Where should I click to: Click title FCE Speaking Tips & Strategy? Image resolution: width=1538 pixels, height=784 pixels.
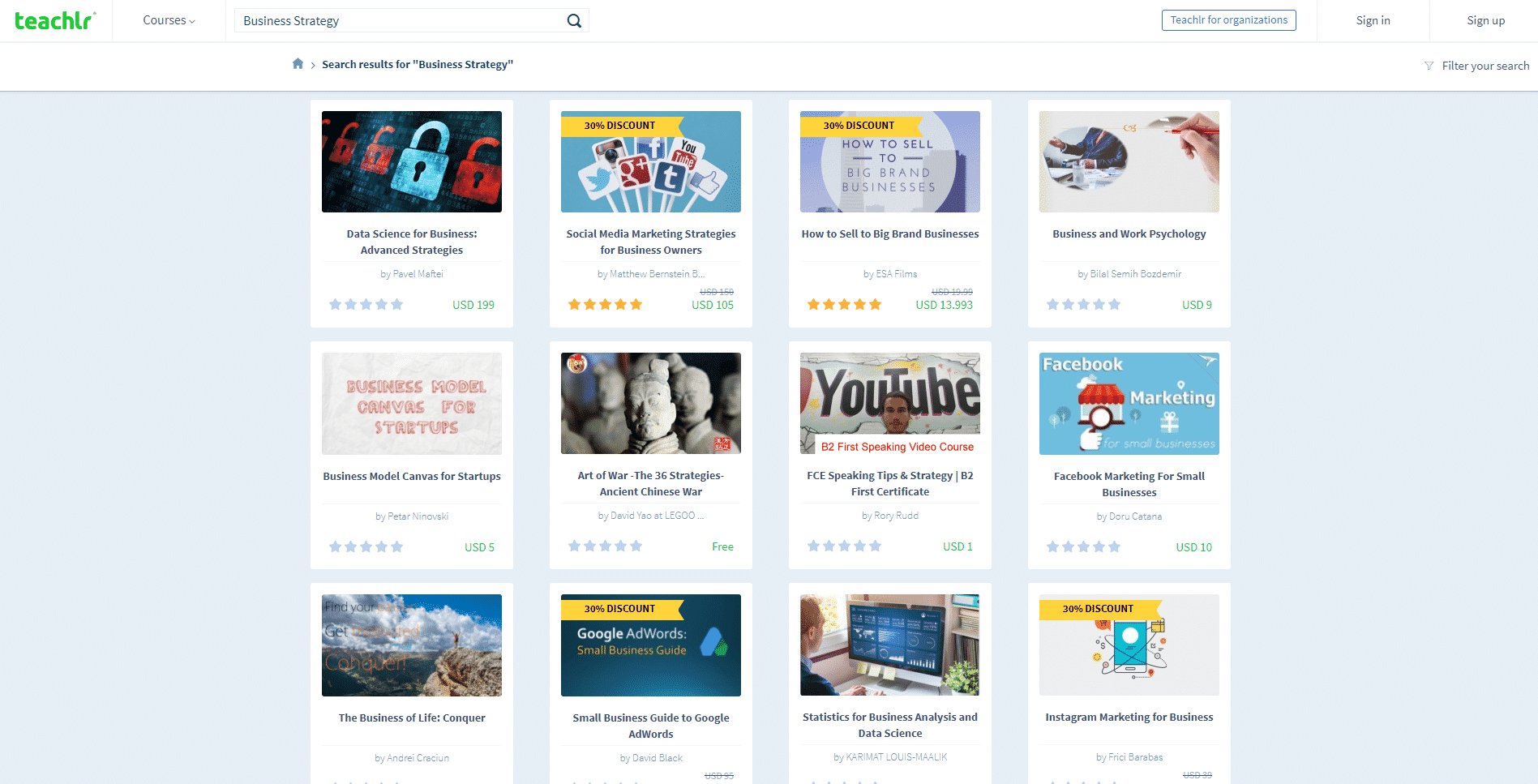point(890,483)
